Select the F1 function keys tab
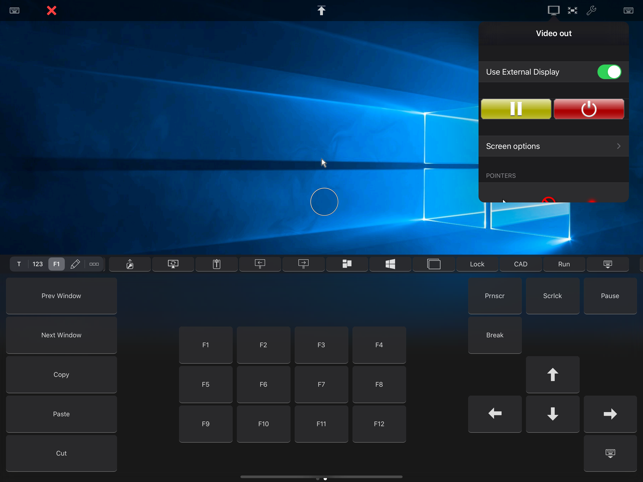 click(57, 264)
